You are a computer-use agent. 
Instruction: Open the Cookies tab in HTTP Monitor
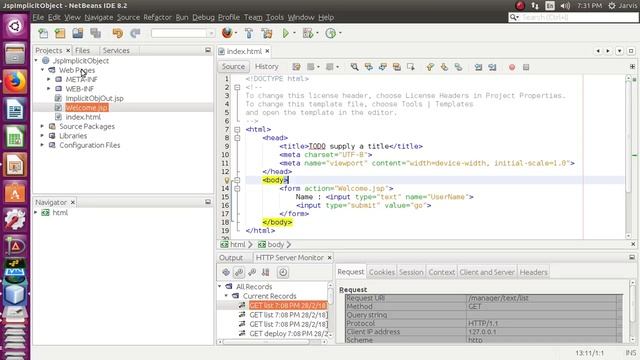(382, 272)
